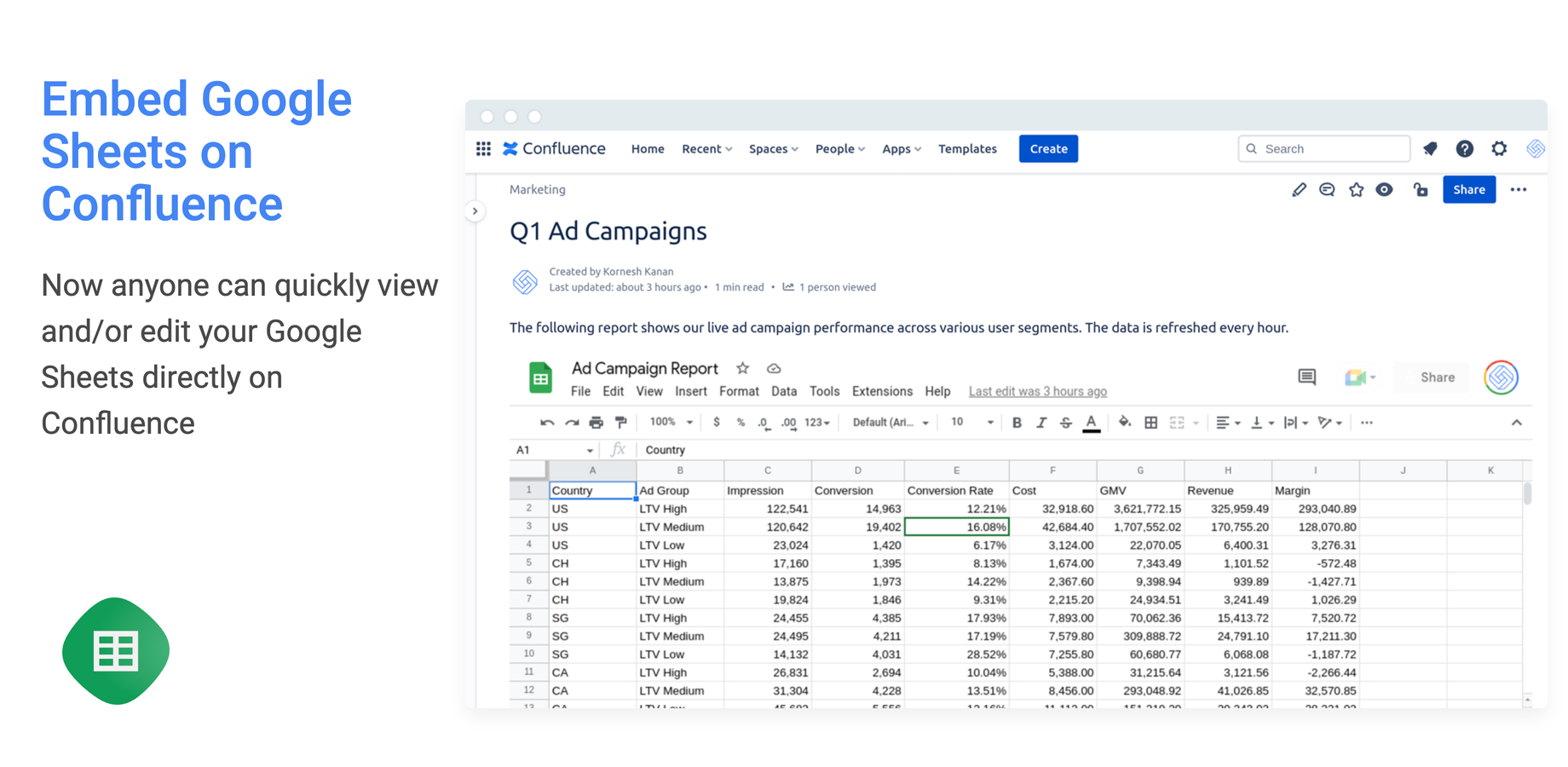The width and height of the screenshot is (1568, 767).
Task: Open the Spaces dropdown in Confluence
Action: coord(773,149)
